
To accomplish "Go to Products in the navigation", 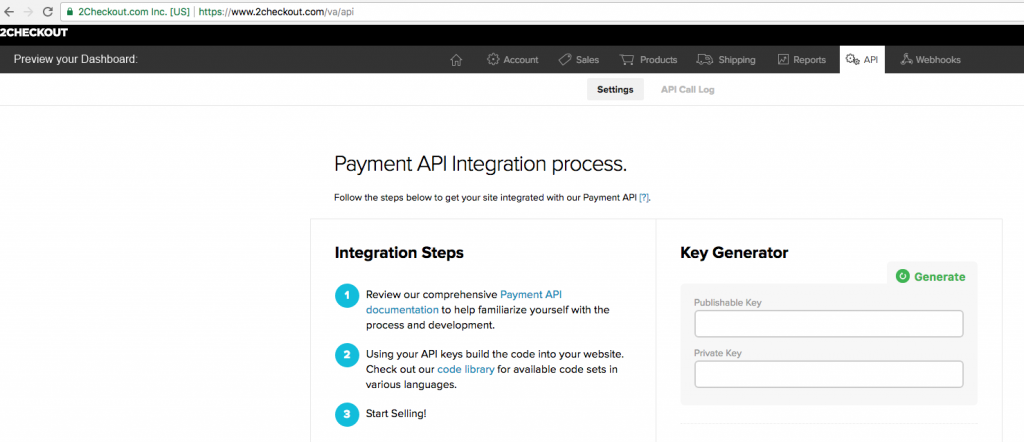I will [x=648, y=60].
